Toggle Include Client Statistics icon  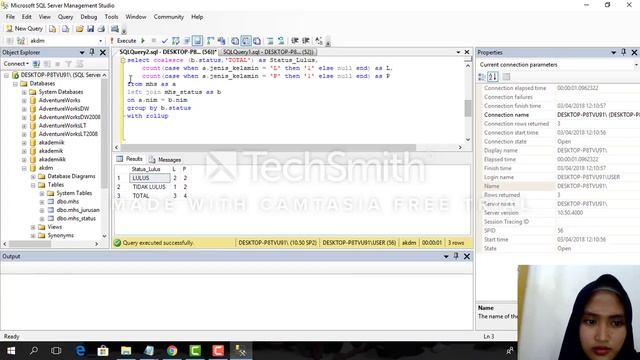(x=221, y=41)
